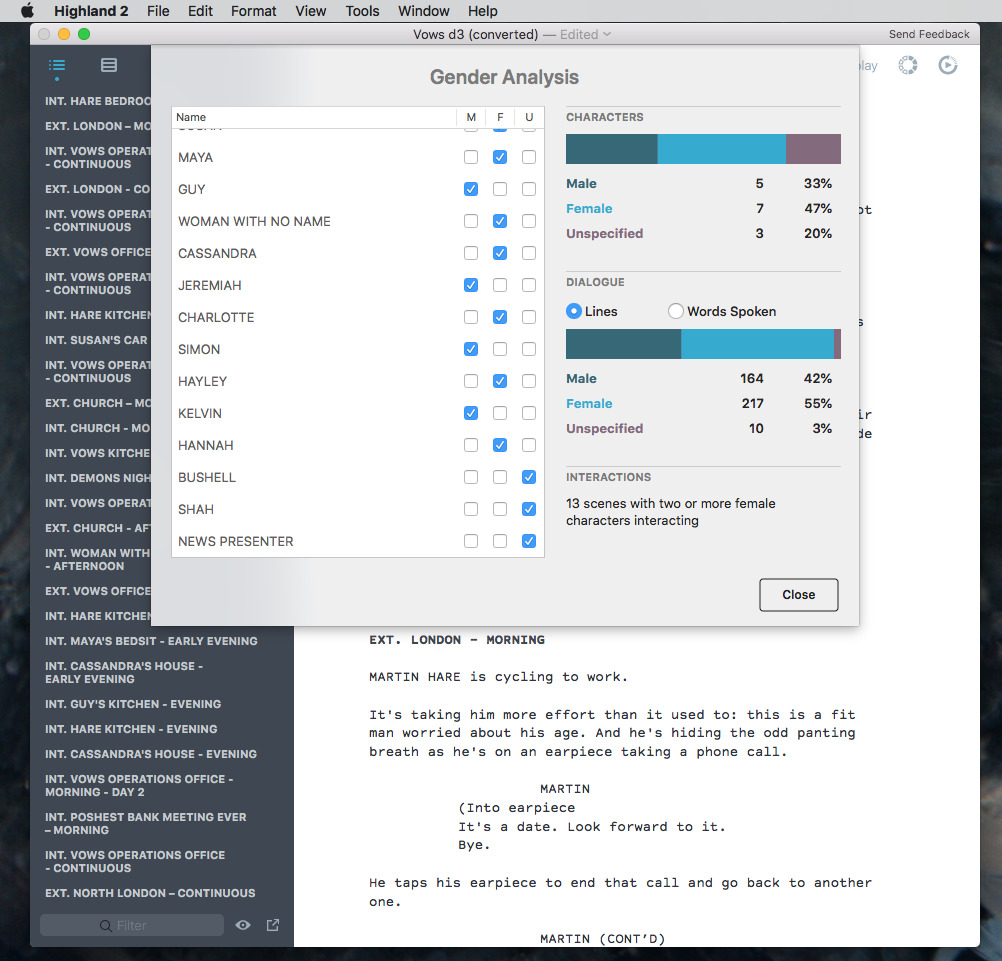Uncheck Female for MAYA

500,157
